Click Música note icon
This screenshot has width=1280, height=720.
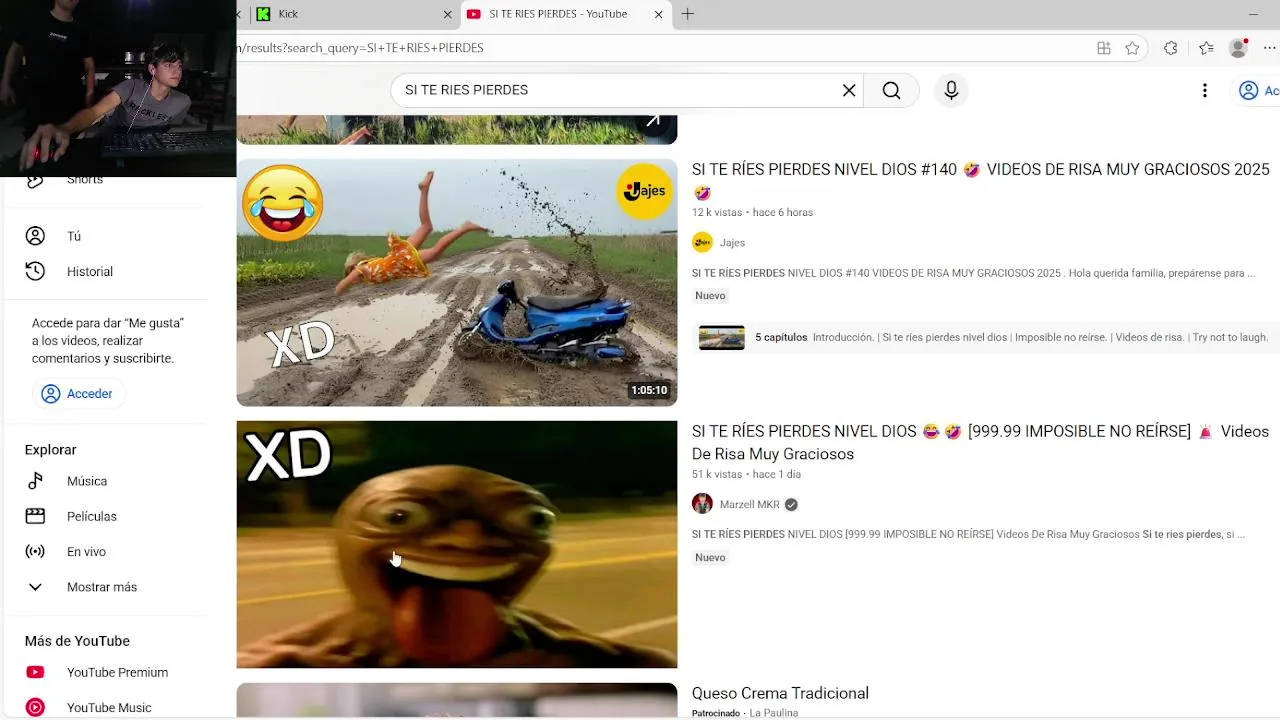tap(35, 481)
